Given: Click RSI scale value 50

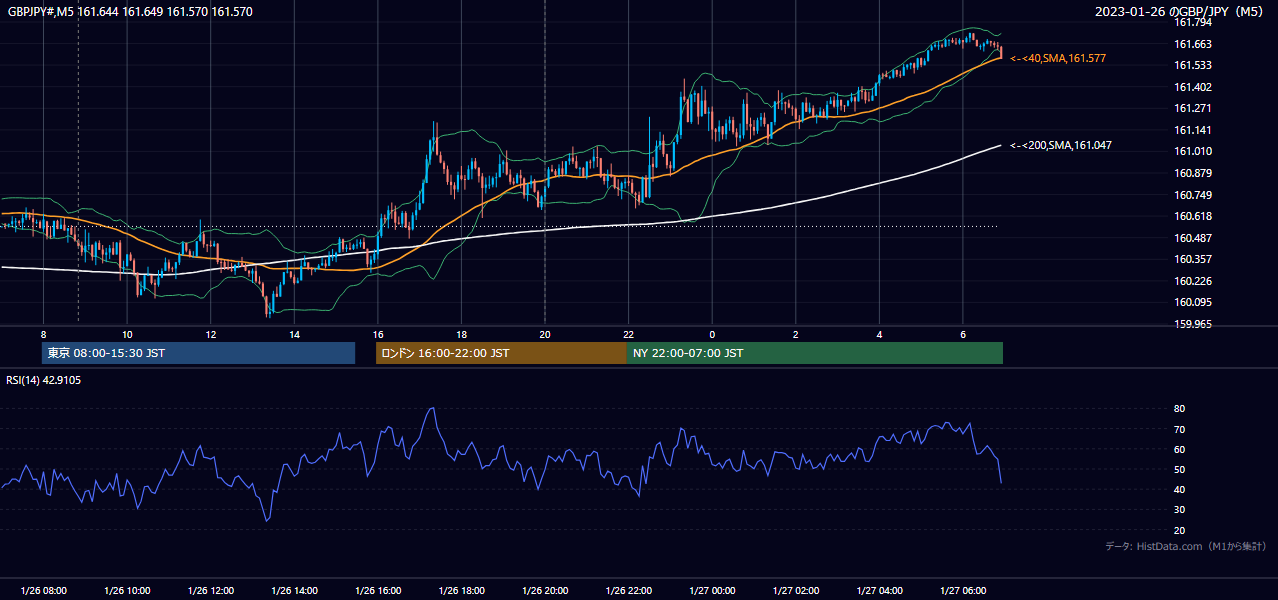Looking at the screenshot, I should point(1180,469).
